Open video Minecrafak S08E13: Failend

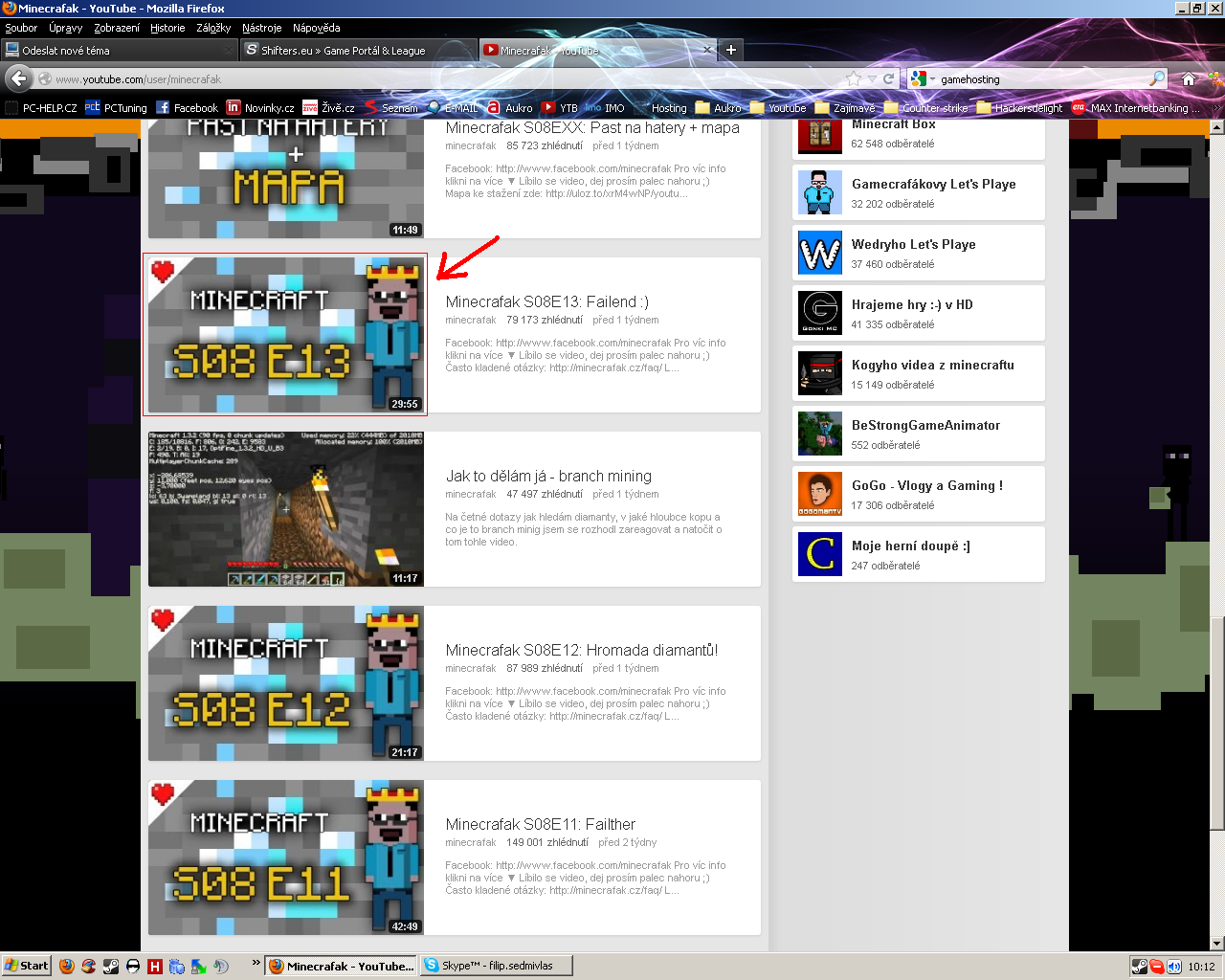[x=546, y=301]
